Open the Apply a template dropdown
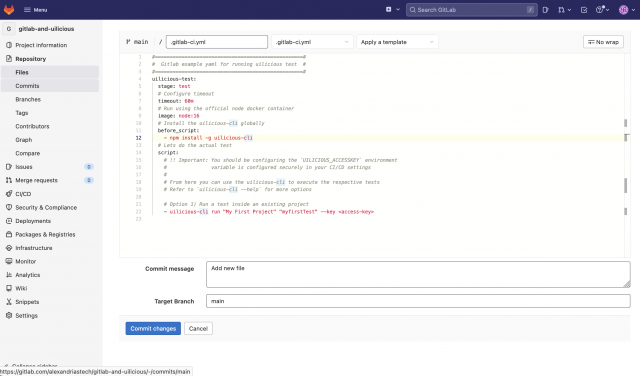Image resolution: width=640 pixels, height=376 pixels. click(397, 42)
